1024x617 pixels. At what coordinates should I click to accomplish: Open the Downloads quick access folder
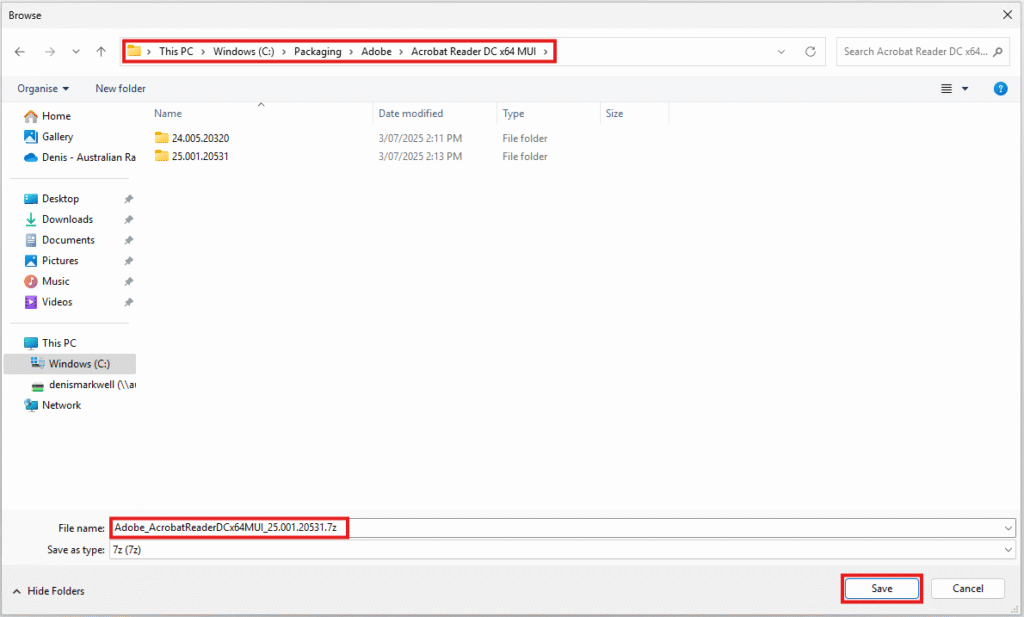point(67,219)
